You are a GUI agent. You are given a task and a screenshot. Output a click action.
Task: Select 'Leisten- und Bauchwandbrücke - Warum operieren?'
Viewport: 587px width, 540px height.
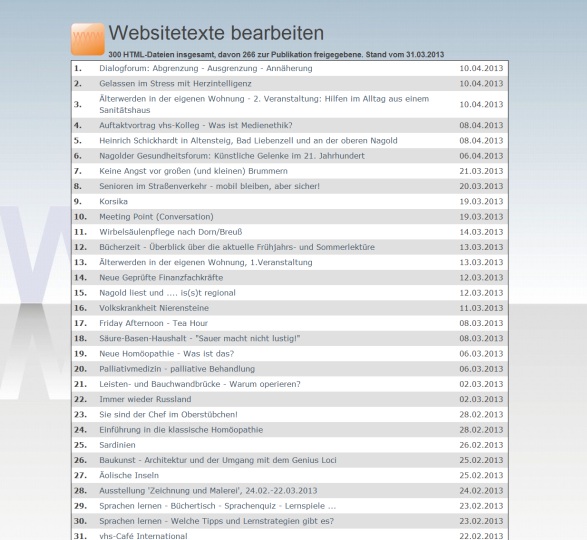(x=200, y=384)
